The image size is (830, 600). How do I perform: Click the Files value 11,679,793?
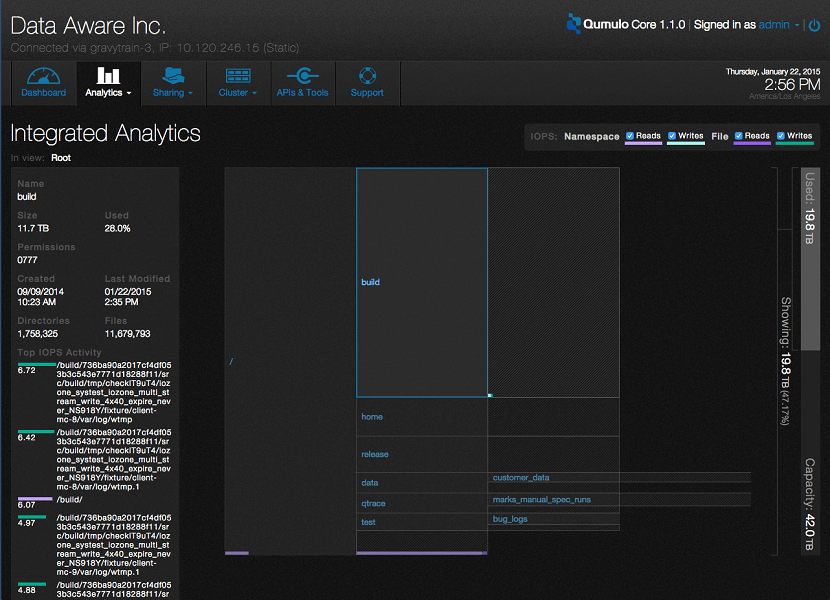pyautogui.click(x=128, y=334)
